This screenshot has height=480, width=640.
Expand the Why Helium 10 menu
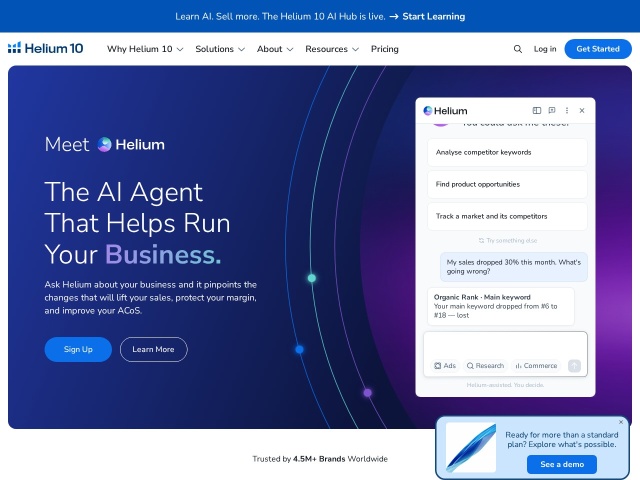pyautogui.click(x=145, y=49)
